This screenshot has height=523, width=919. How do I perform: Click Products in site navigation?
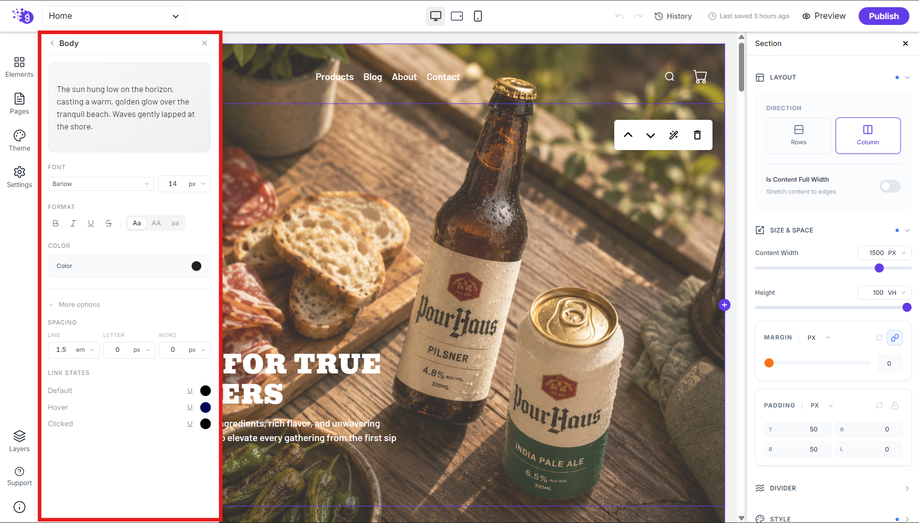pyautogui.click(x=335, y=77)
